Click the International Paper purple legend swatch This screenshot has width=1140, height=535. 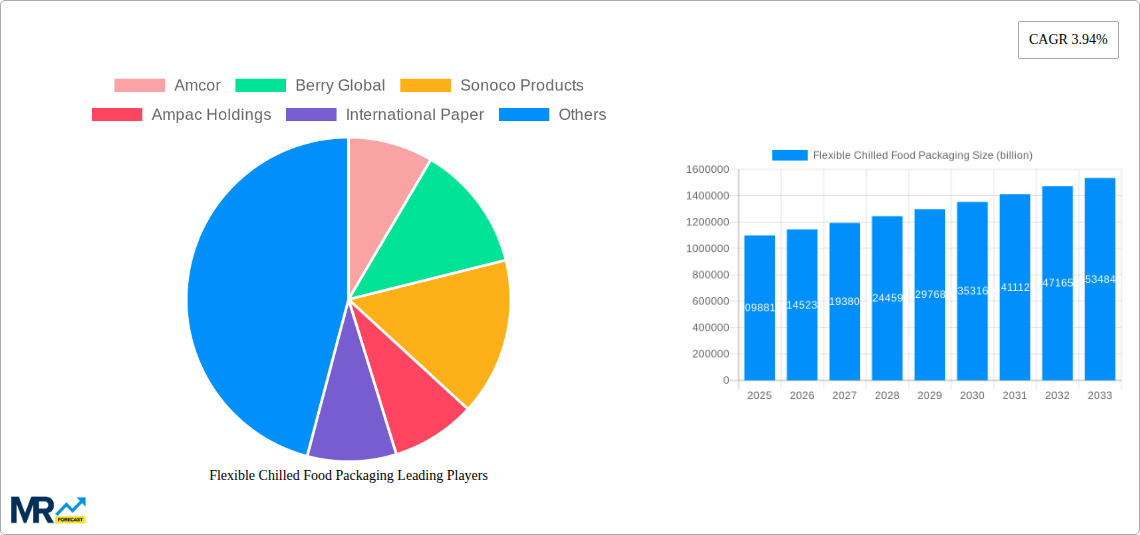click(x=311, y=115)
